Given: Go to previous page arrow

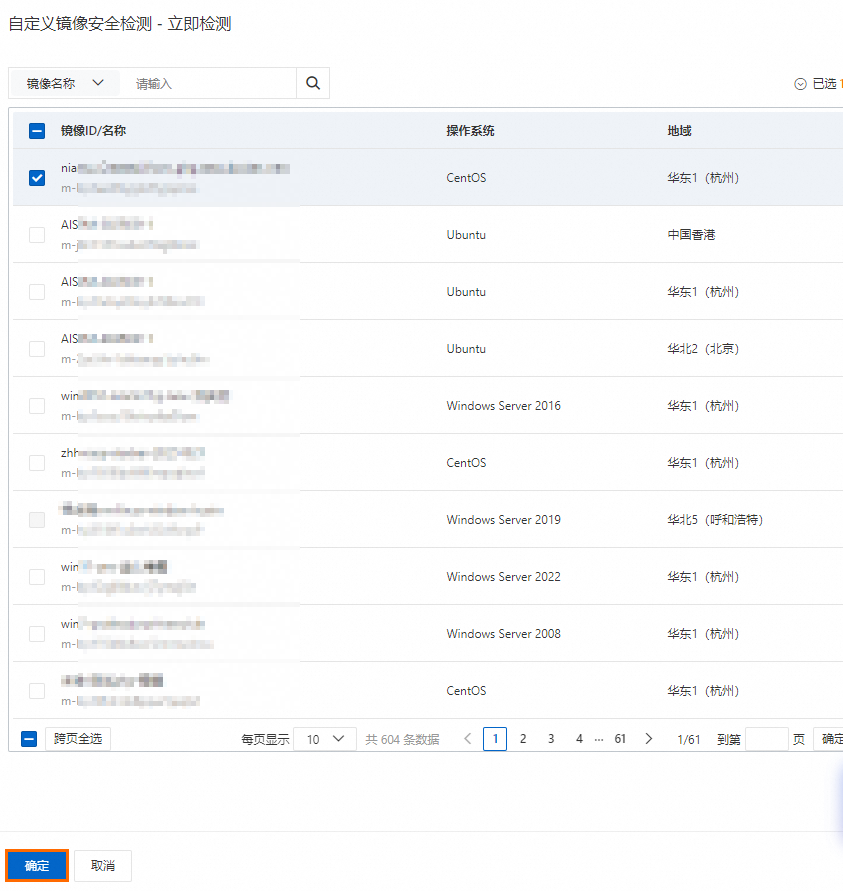Looking at the screenshot, I should (x=468, y=739).
